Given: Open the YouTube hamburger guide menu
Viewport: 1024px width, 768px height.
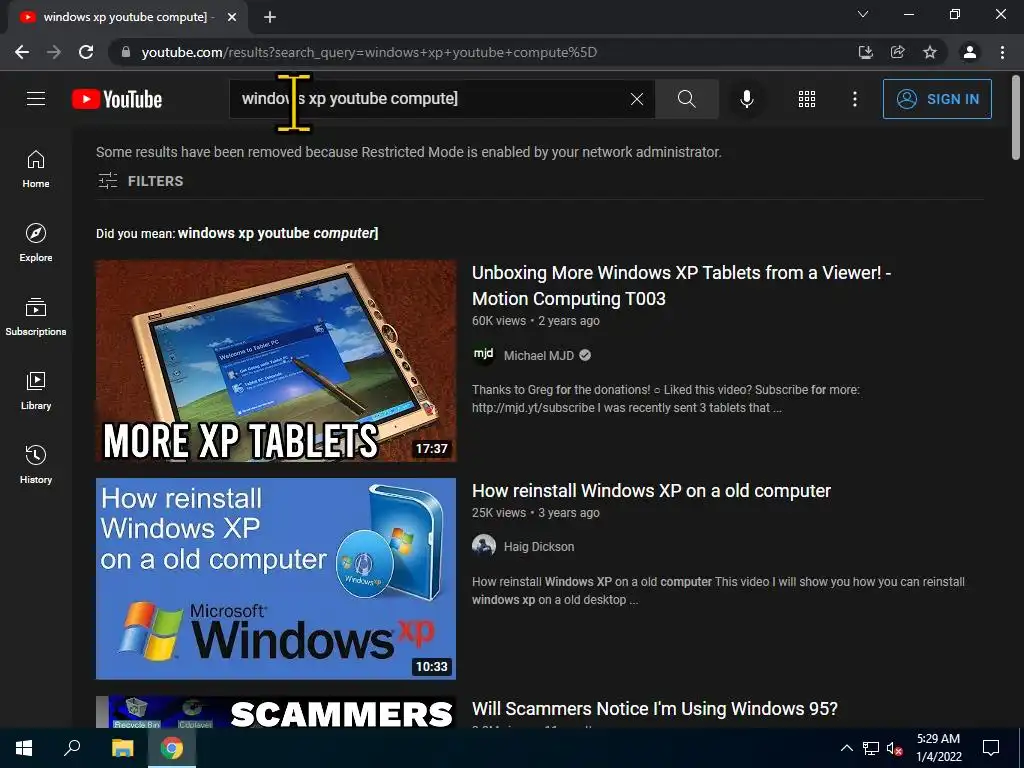Looking at the screenshot, I should pos(36,99).
